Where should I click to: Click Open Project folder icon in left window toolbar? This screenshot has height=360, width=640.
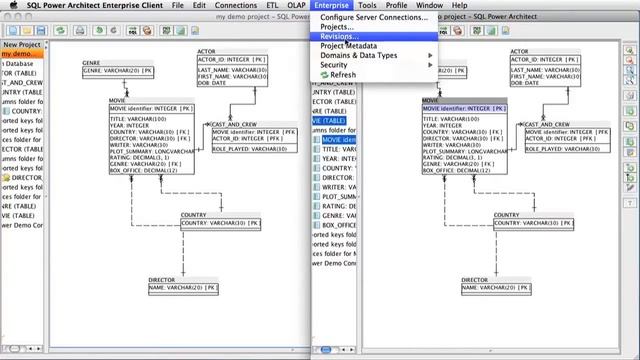(x=27, y=31)
